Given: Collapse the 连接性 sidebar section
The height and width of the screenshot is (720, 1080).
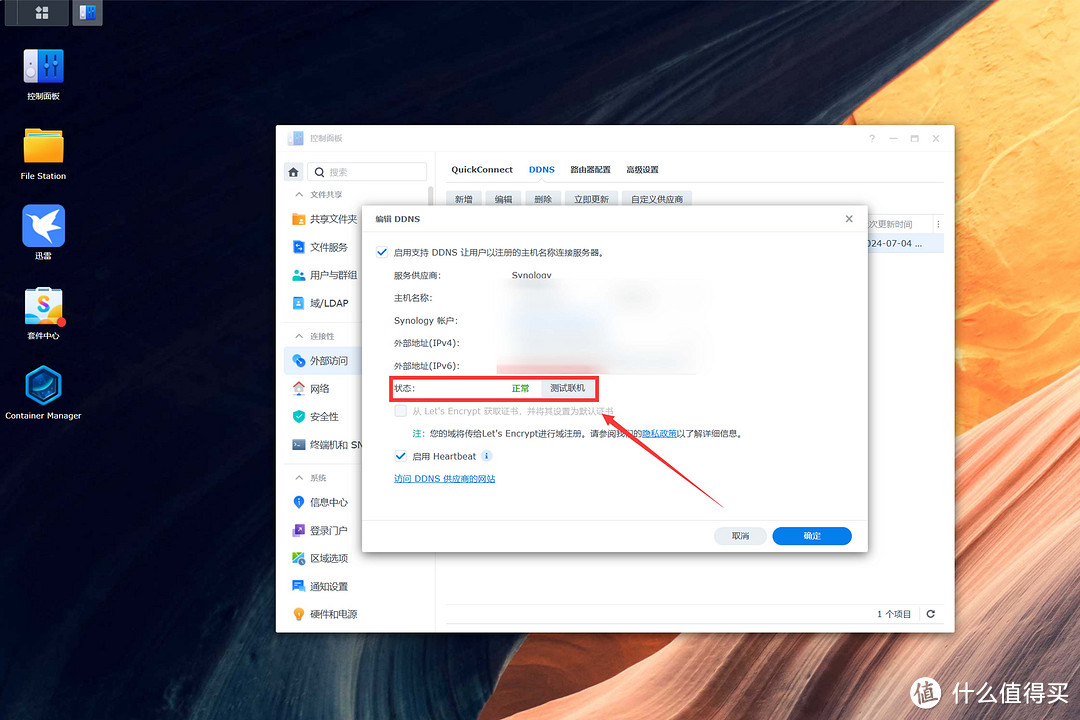Looking at the screenshot, I should (x=303, y=334).
